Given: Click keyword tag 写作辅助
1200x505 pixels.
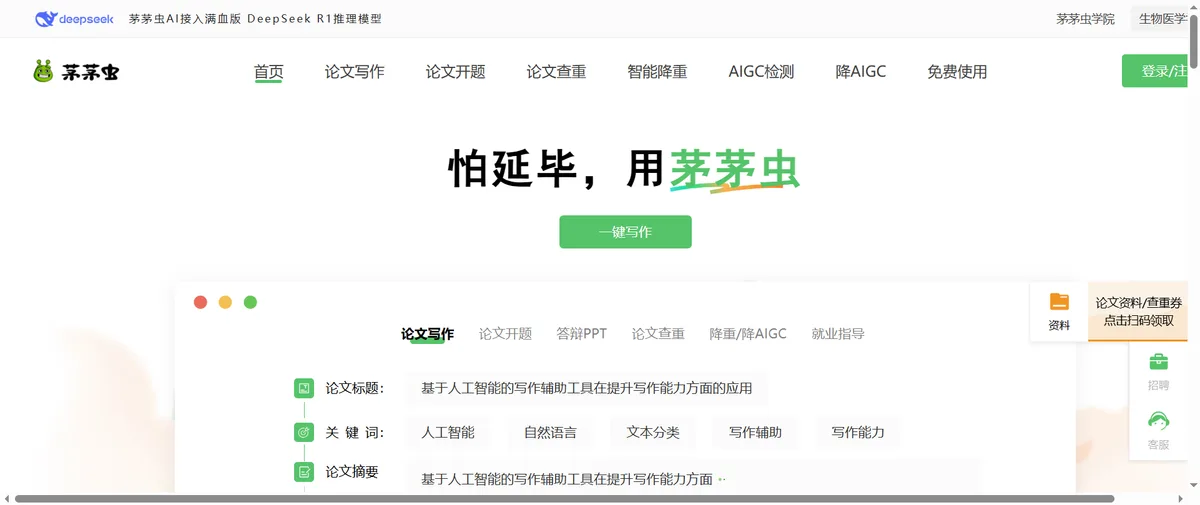Looking at the screenshot, I should pyautogui.click(x=755, y=433).
